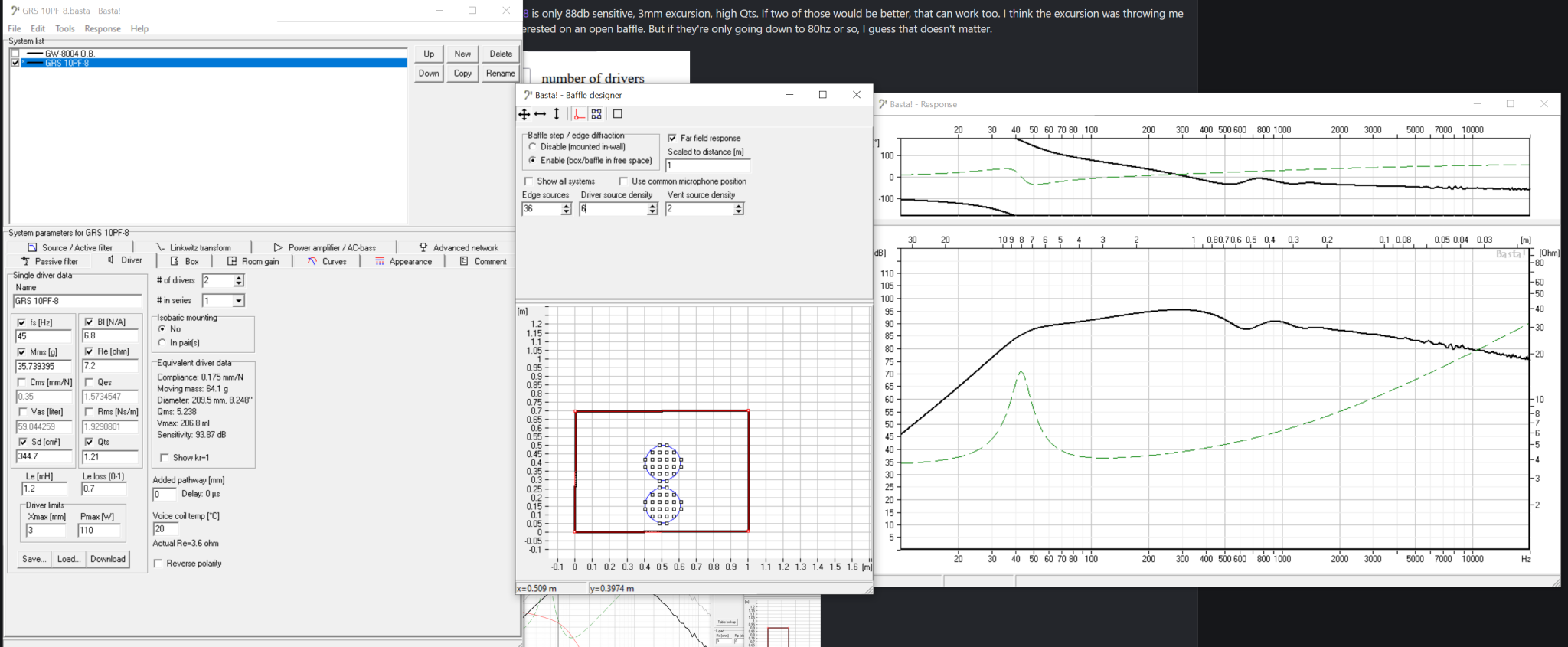Toggle the Qts checkbox
This screenshot has width=1568, height=647.
(89, 442)
